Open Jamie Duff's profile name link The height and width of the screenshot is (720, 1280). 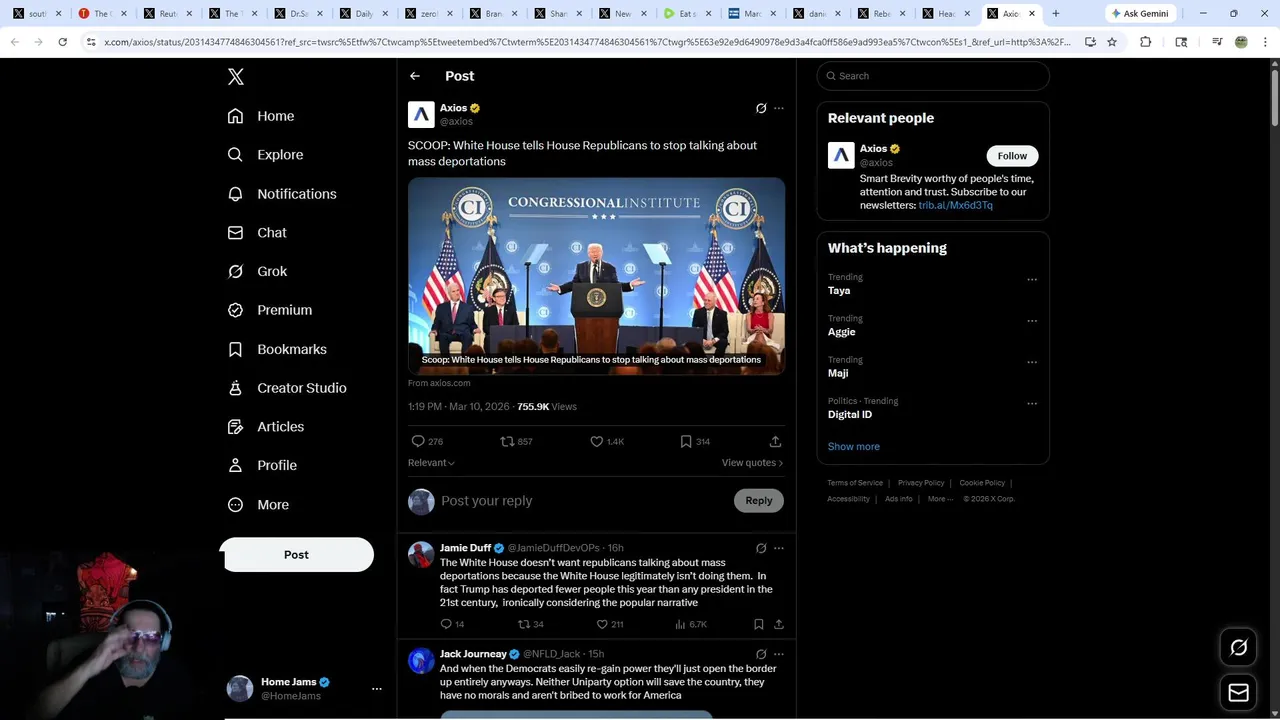pyautogui.click(x=465, y=548)
